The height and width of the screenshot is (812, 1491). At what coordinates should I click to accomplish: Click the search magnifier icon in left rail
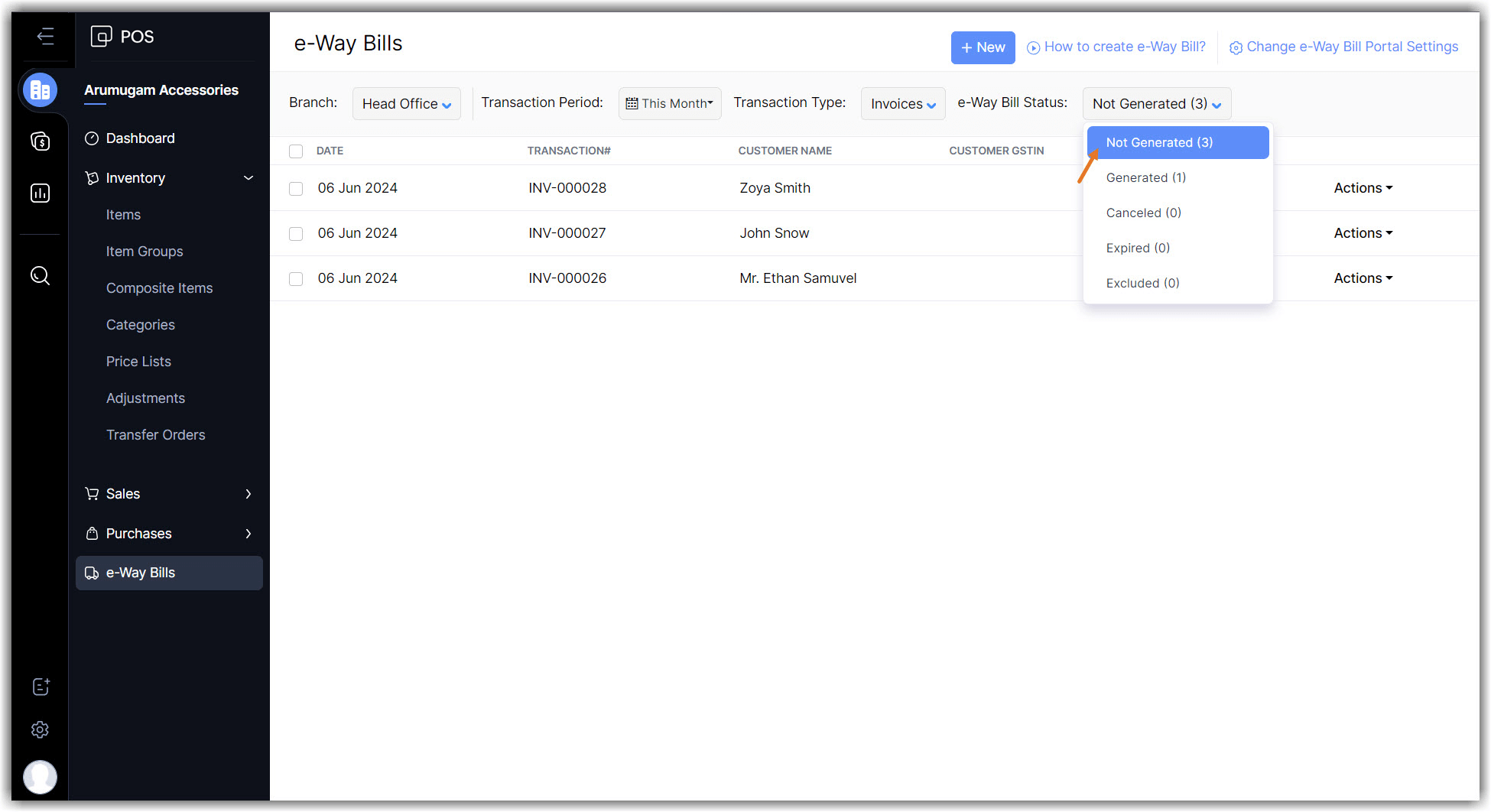tap(40, 275)
